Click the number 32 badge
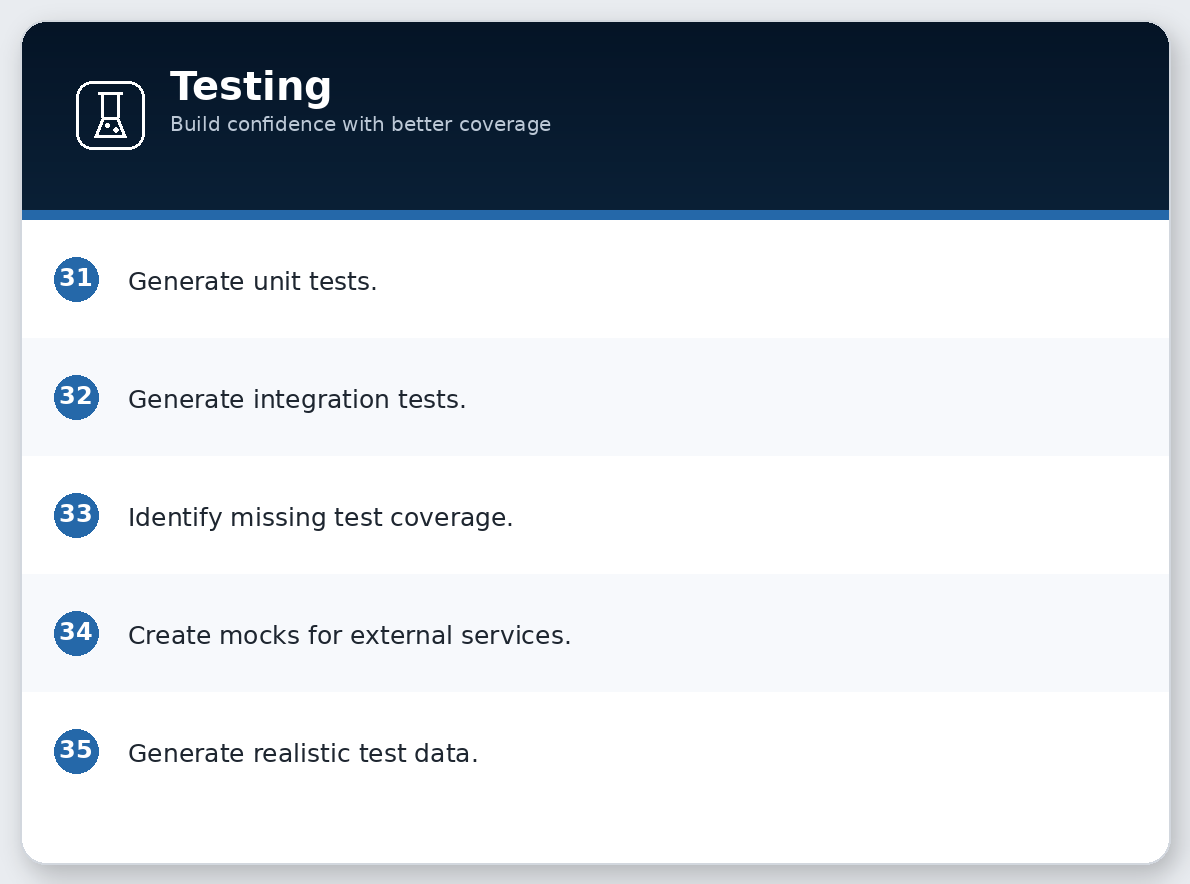The image size is (1190, 884). (x=77, y=397)
